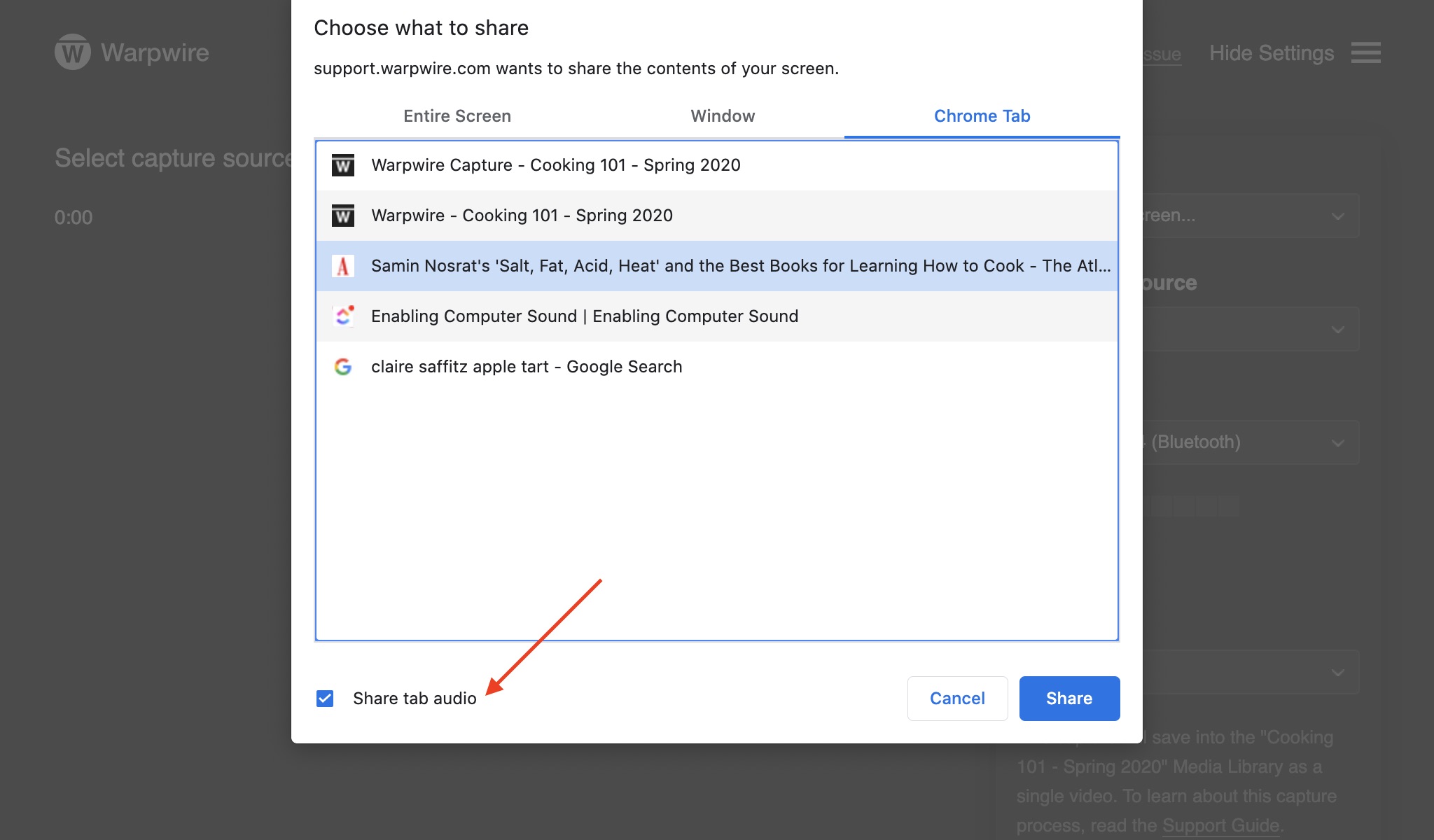Expand the dropdown below the 'ource' heading
The image size is (1434, 840).
pyautogui.click(x=1251, y=329)
